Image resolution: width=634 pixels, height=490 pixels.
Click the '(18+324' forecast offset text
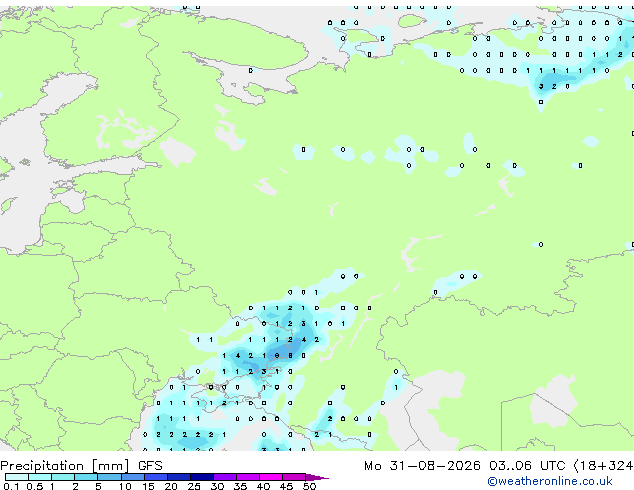[603, 466]
